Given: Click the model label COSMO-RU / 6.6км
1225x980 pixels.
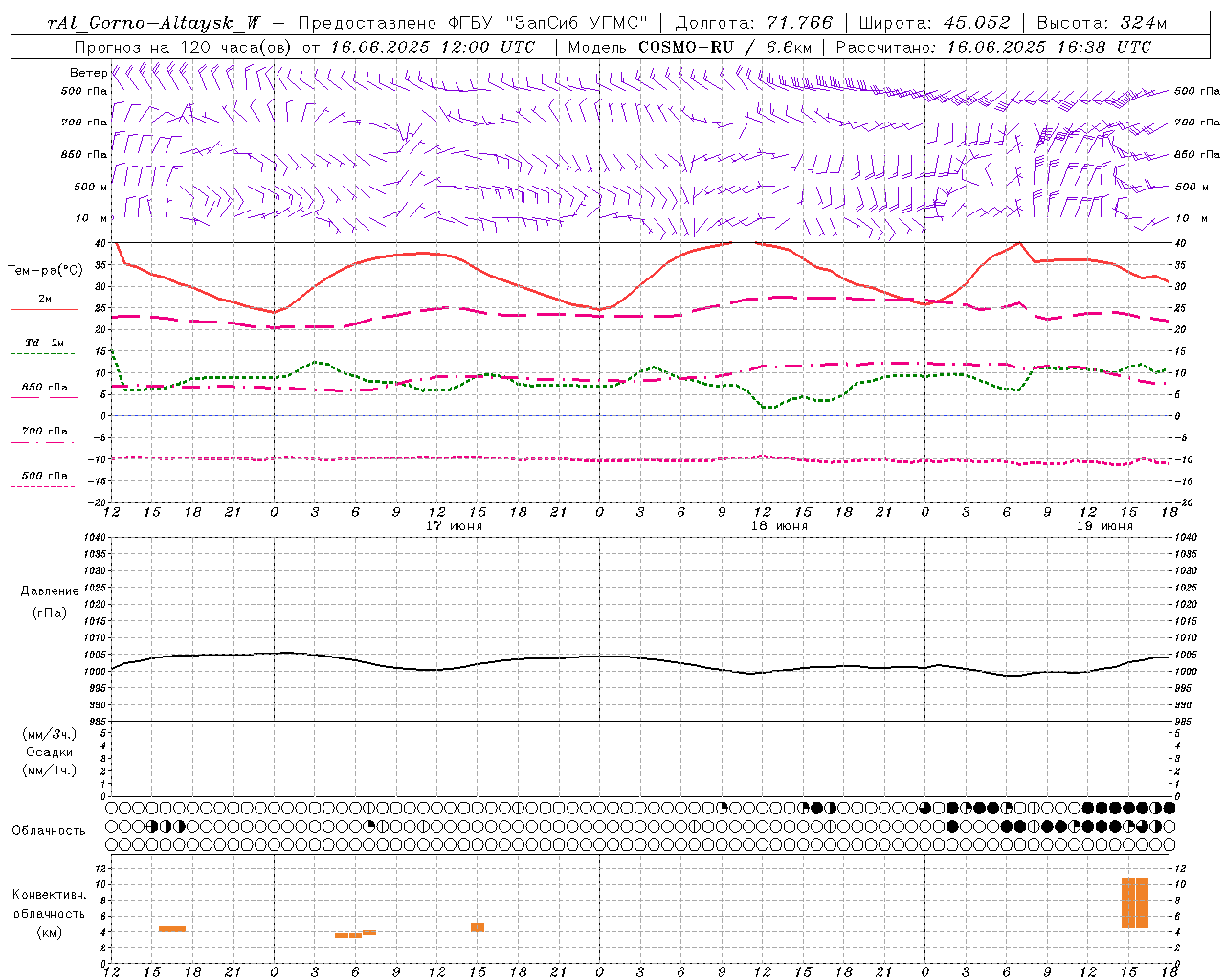Looking at the screenshot, I should (x=725, y=47).
